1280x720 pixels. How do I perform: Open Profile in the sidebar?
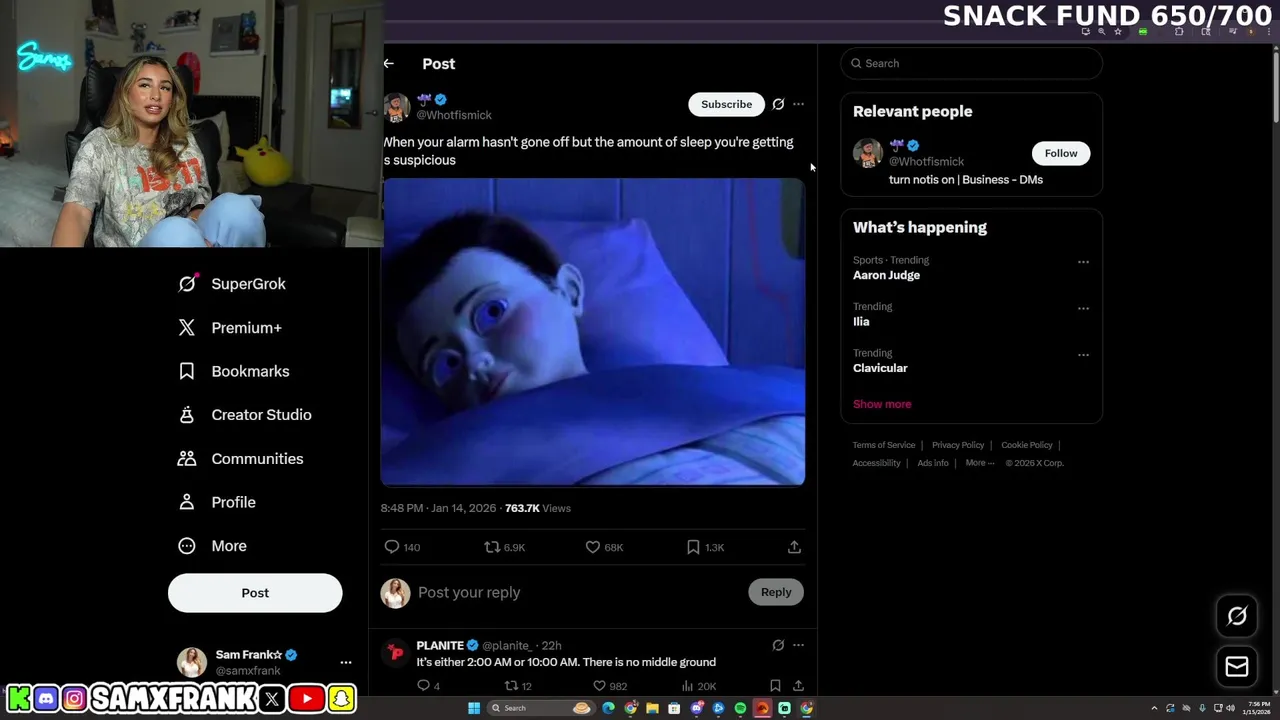[x=217, y=502]
